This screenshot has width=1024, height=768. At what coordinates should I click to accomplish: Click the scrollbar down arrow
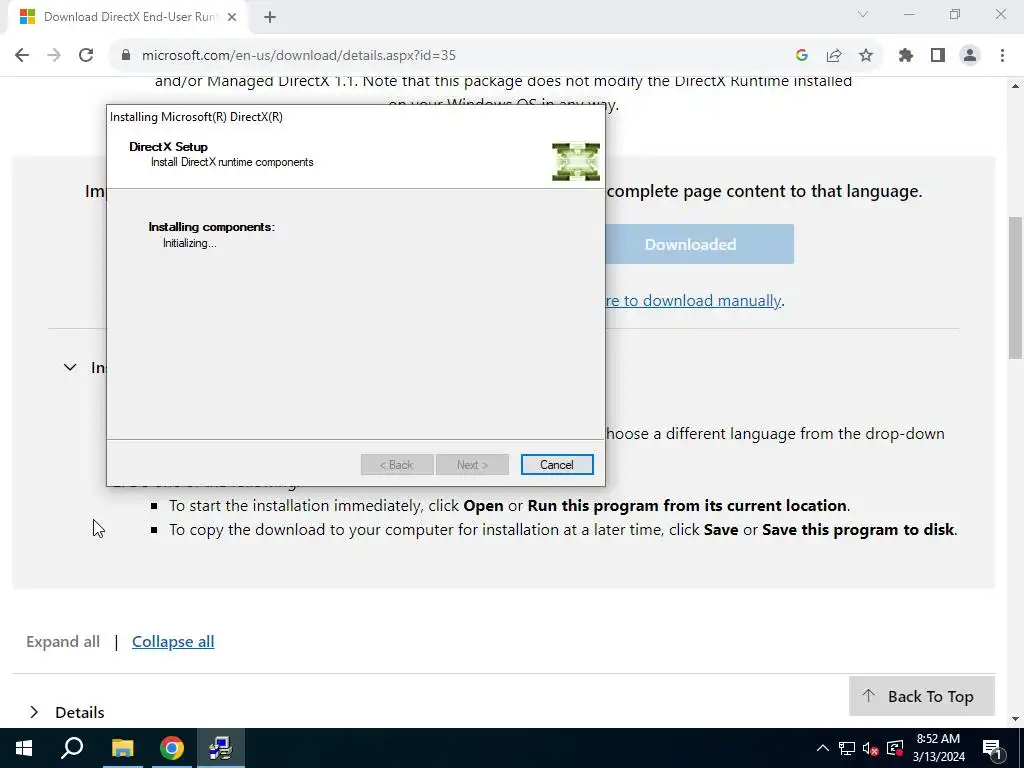pyautogui.click(x=1016, y=720)
